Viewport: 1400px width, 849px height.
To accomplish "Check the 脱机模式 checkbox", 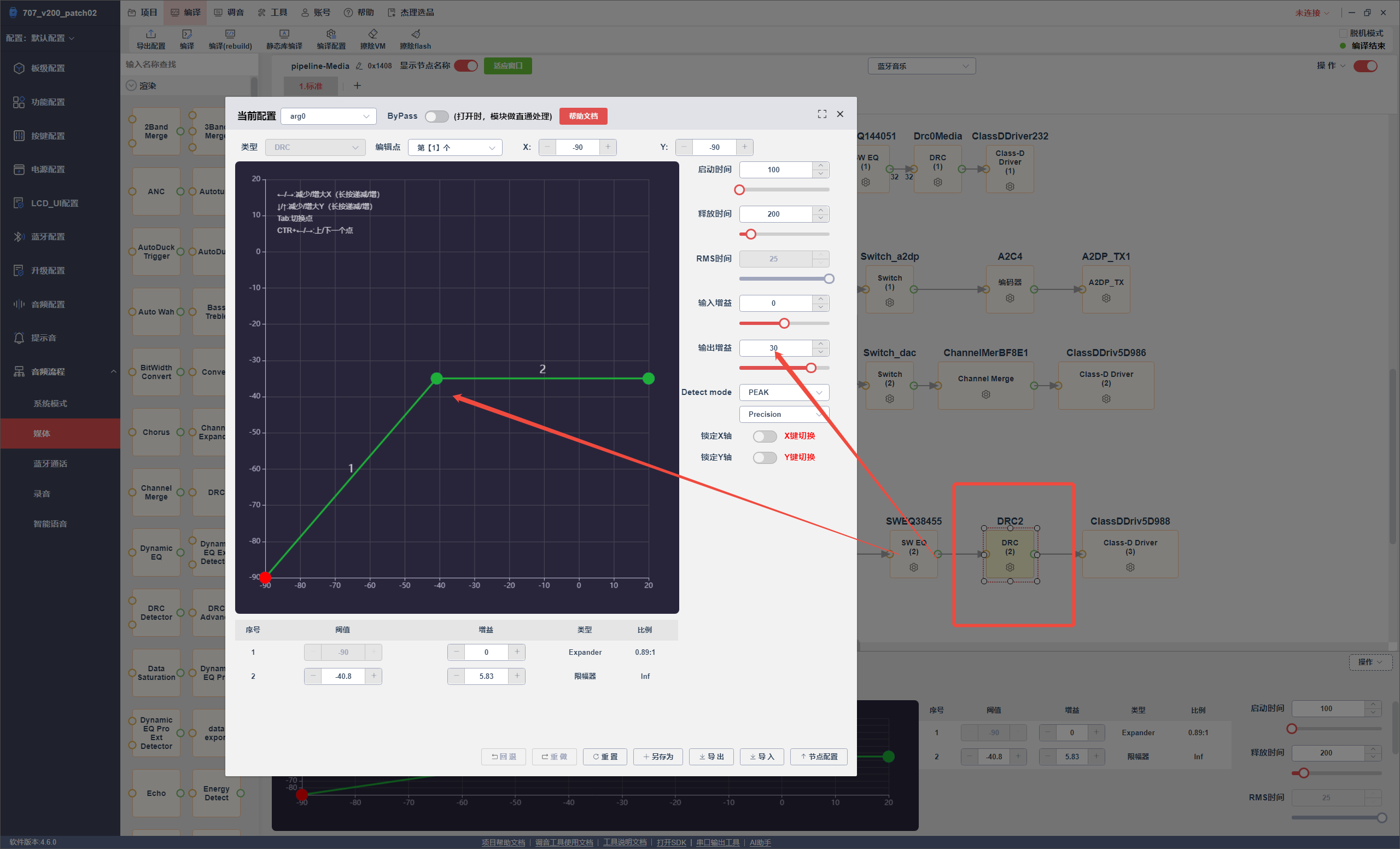I will tap(1343, 33).
